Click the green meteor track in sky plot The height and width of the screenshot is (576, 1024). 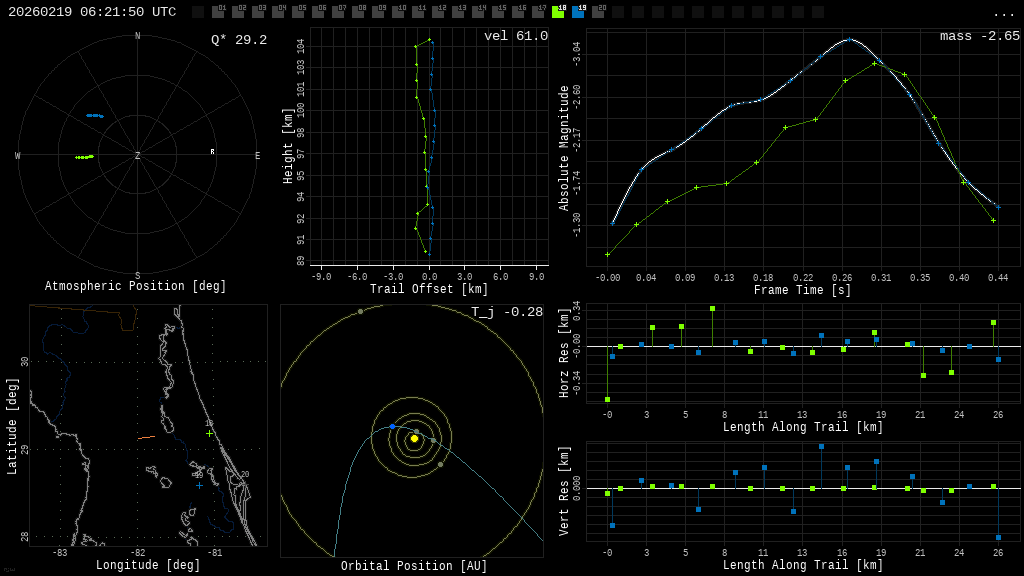[84, 157]
